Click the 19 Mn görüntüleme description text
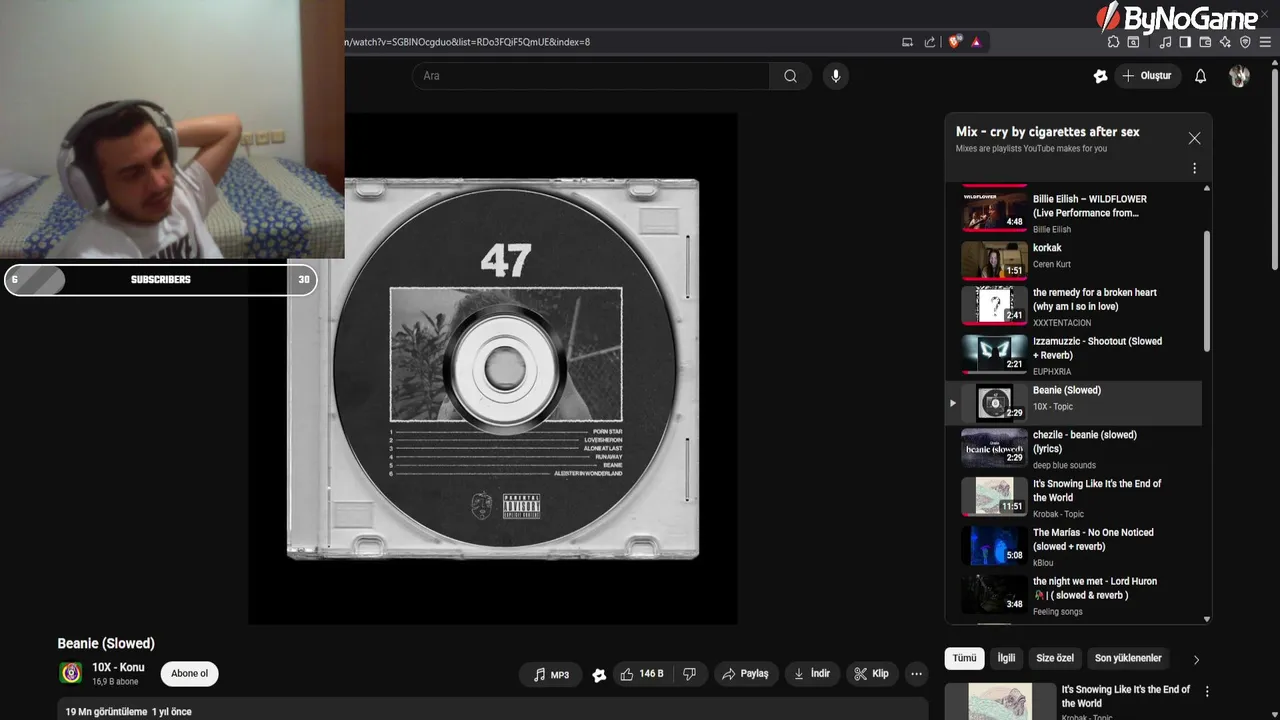This screenshot has height=720, width=1280. click(128, 712)
